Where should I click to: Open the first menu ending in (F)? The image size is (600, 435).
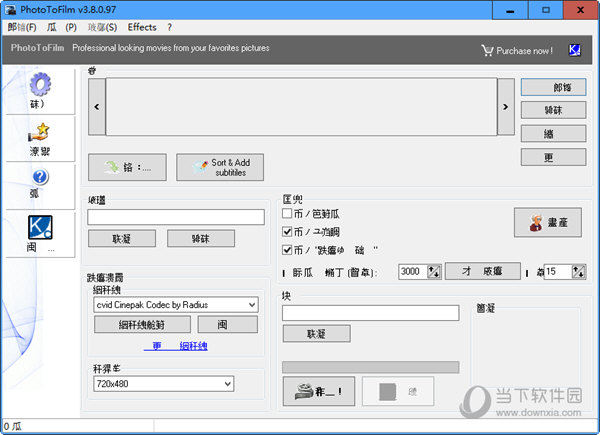(22, 28)
